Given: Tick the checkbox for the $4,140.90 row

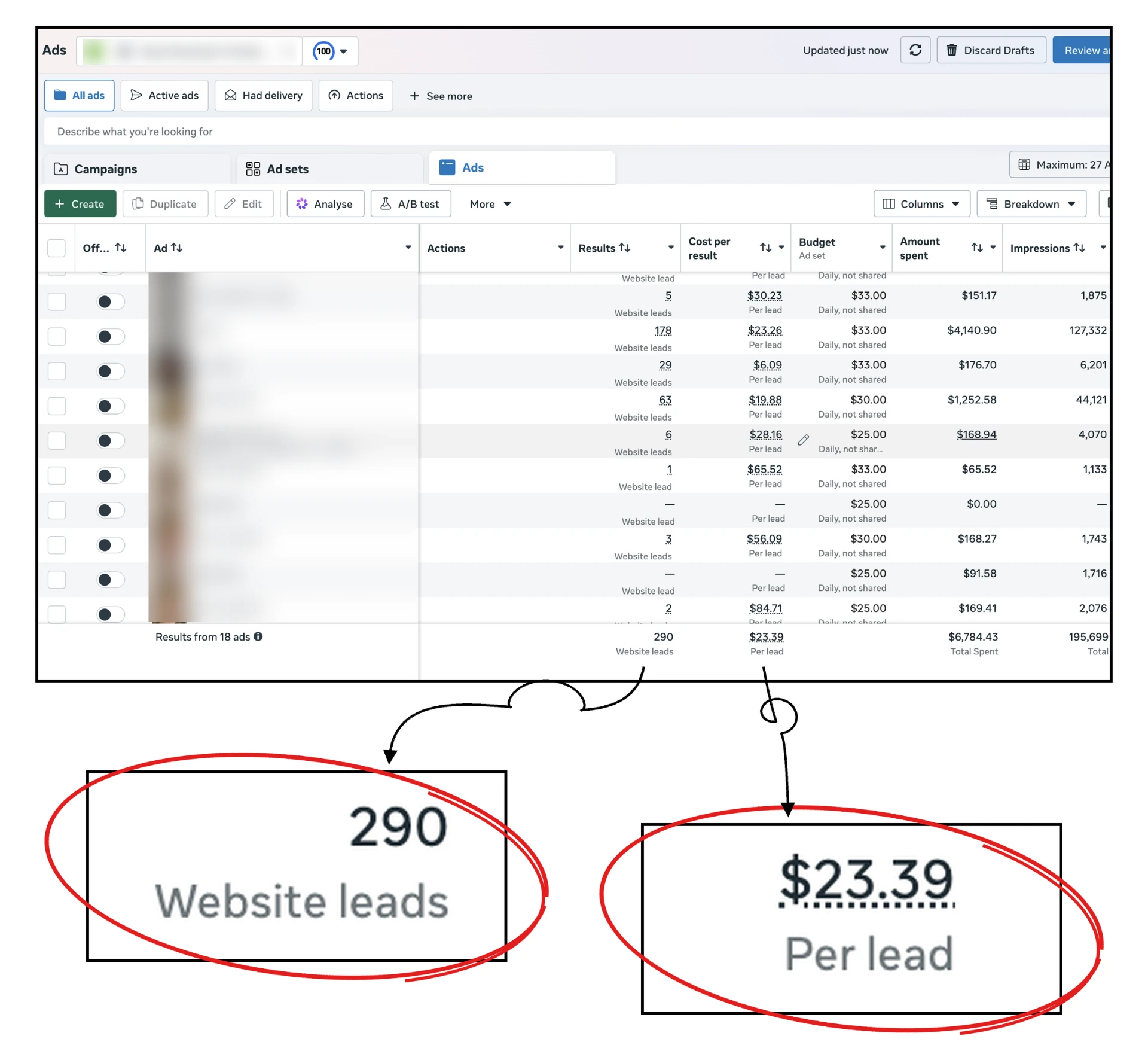Looking at the screenshot, I should [57, 336].
